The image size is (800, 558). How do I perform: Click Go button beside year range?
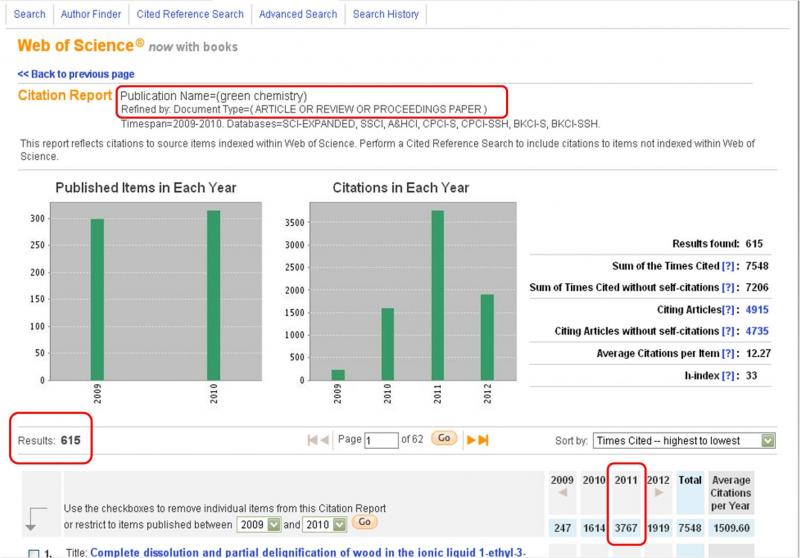click(364, 522)
